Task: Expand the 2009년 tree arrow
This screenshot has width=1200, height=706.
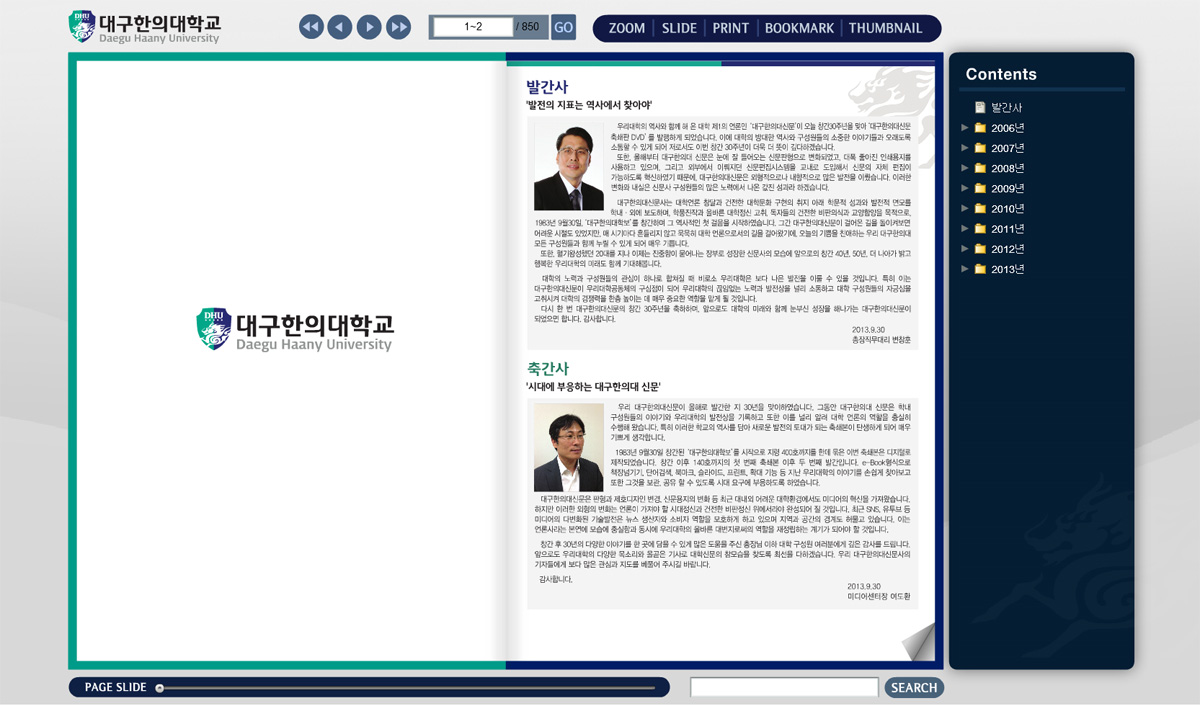Action: 964,188
